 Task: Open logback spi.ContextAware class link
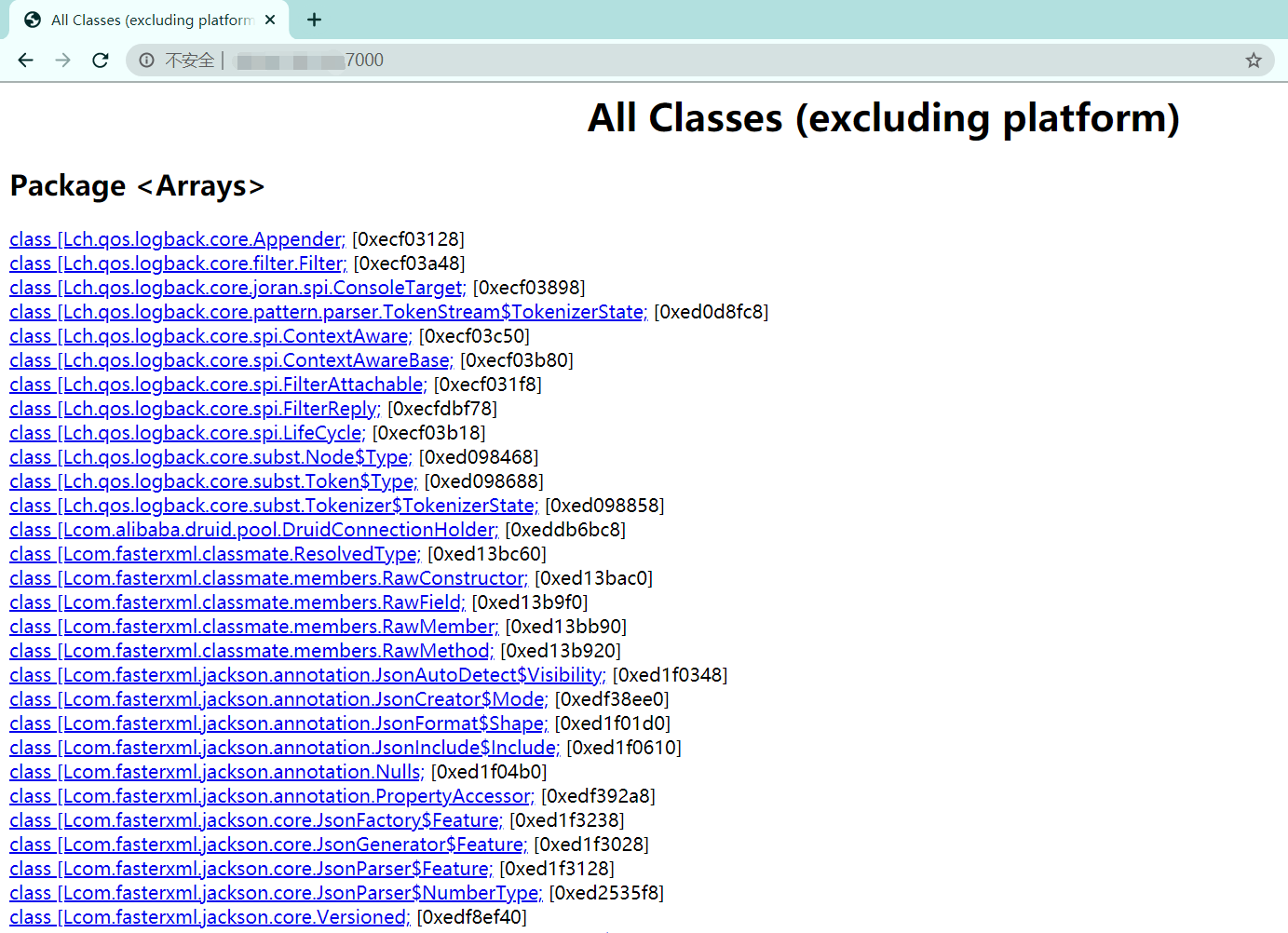(210, 336)
